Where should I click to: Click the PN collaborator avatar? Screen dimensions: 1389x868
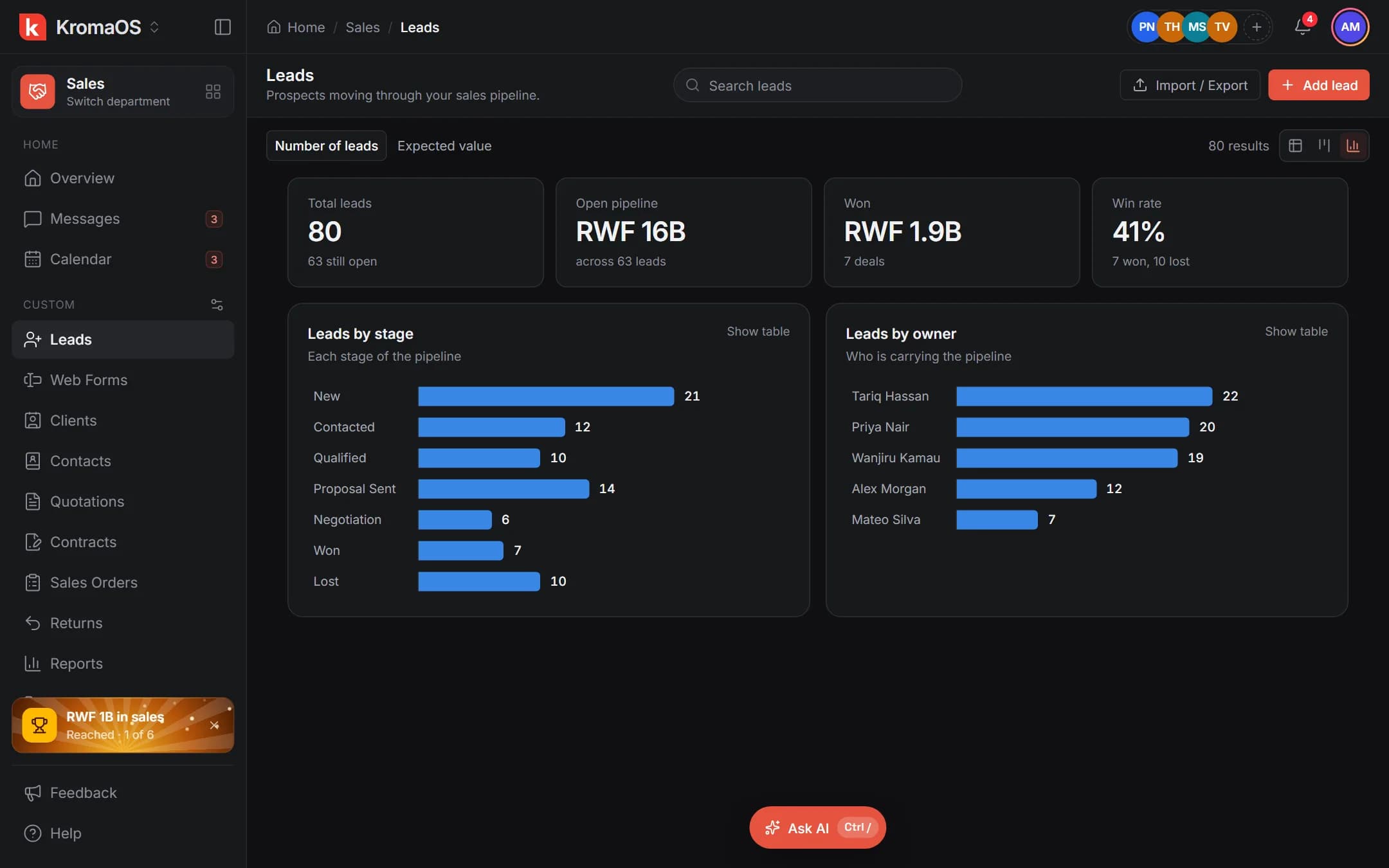[x=1146, y=27]
